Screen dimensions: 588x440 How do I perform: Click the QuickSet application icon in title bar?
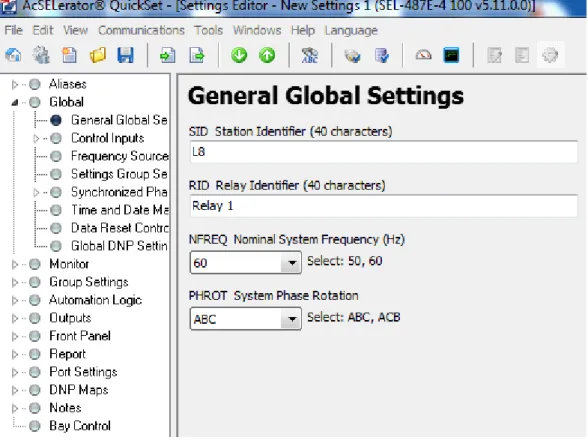[x=8, y=7]
